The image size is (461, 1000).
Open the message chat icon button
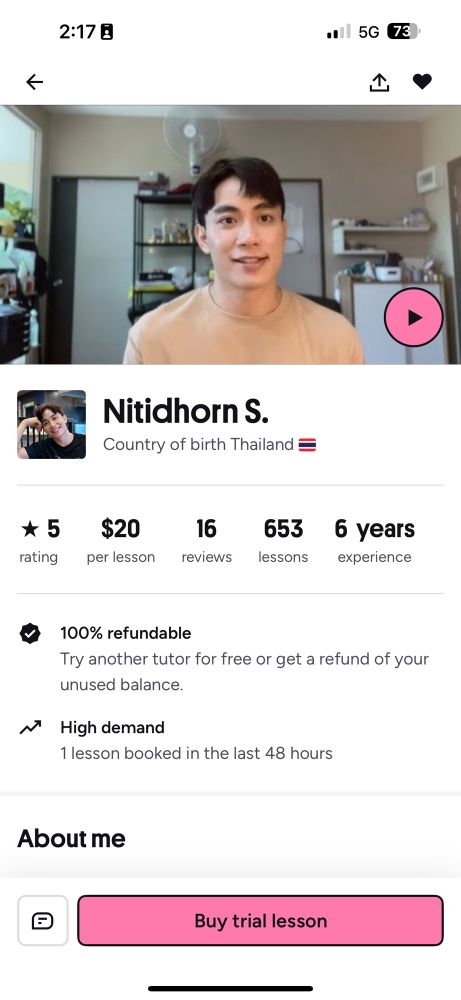click(x=43, y=920)
